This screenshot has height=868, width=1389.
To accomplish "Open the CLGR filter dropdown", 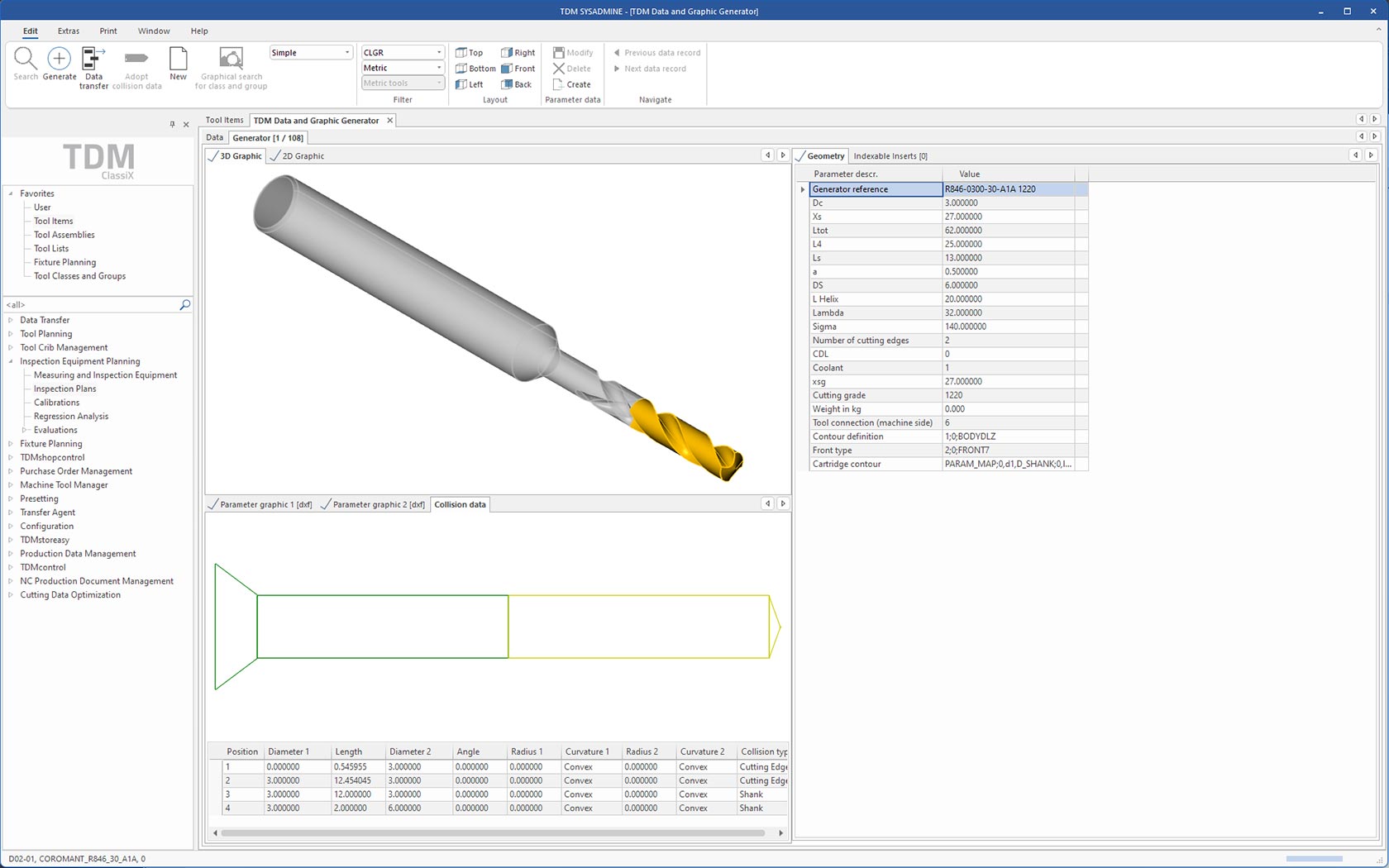I will click(x=439, y=53).
